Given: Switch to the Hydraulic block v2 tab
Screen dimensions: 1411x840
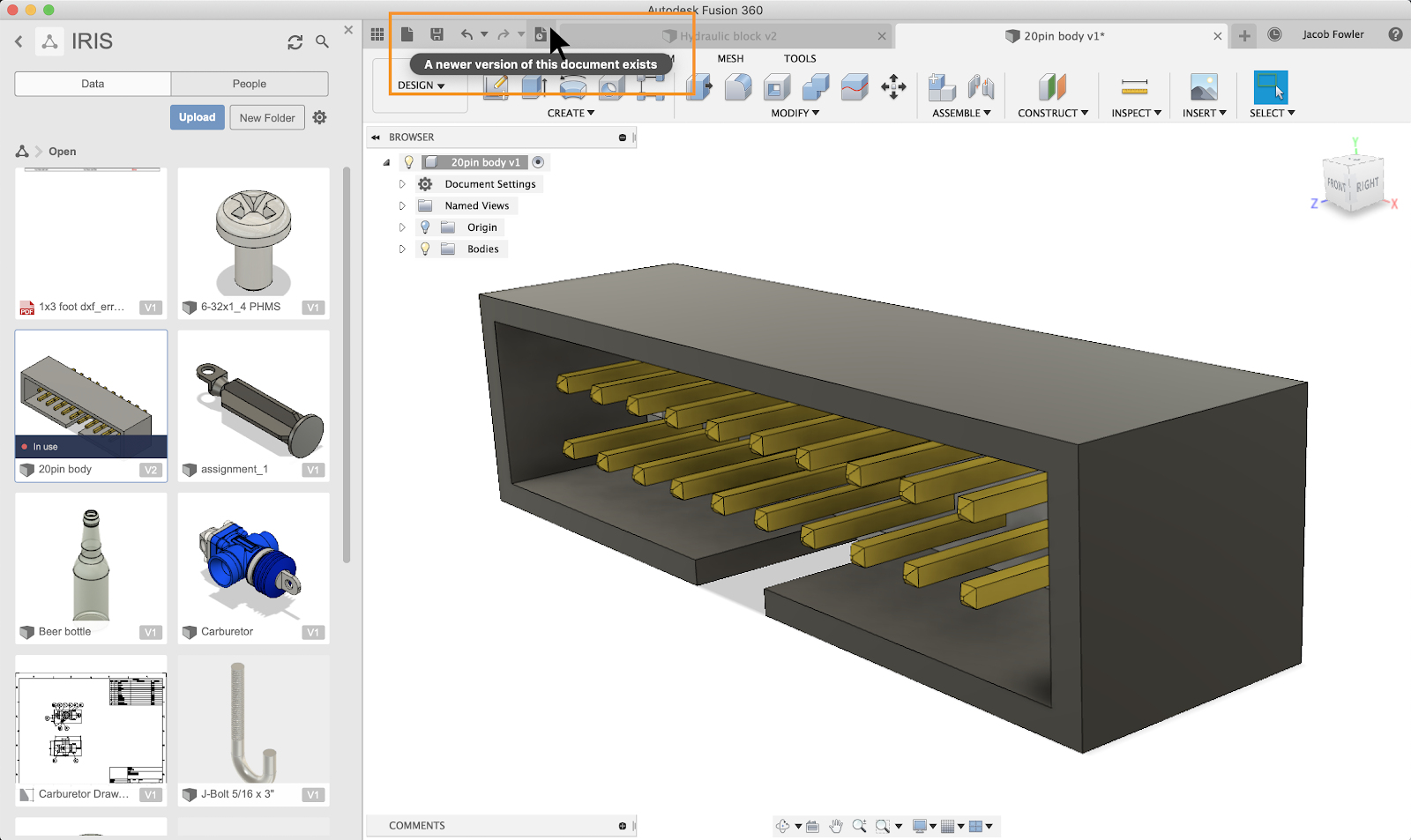Looking at the screenshot, I should (728, 36).
